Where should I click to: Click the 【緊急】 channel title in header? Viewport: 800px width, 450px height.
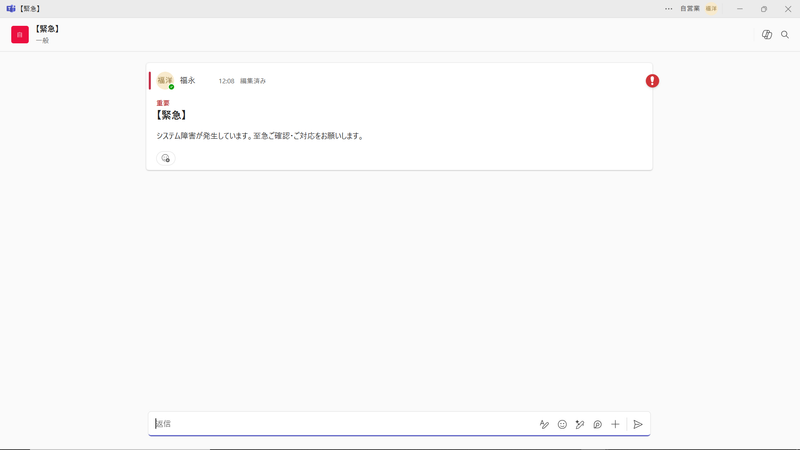[47, 29]
